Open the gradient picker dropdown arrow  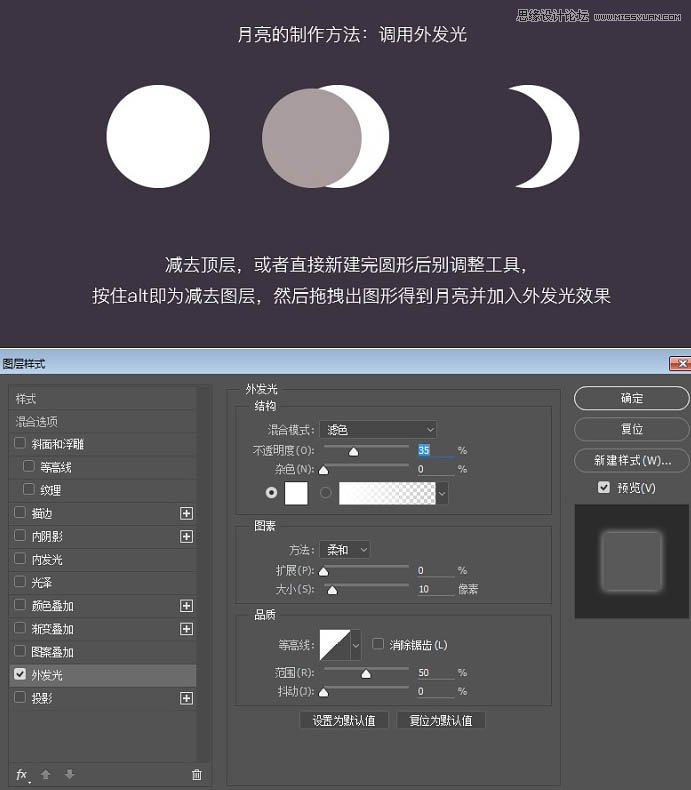pyautogui.click(x=442, y=493)
